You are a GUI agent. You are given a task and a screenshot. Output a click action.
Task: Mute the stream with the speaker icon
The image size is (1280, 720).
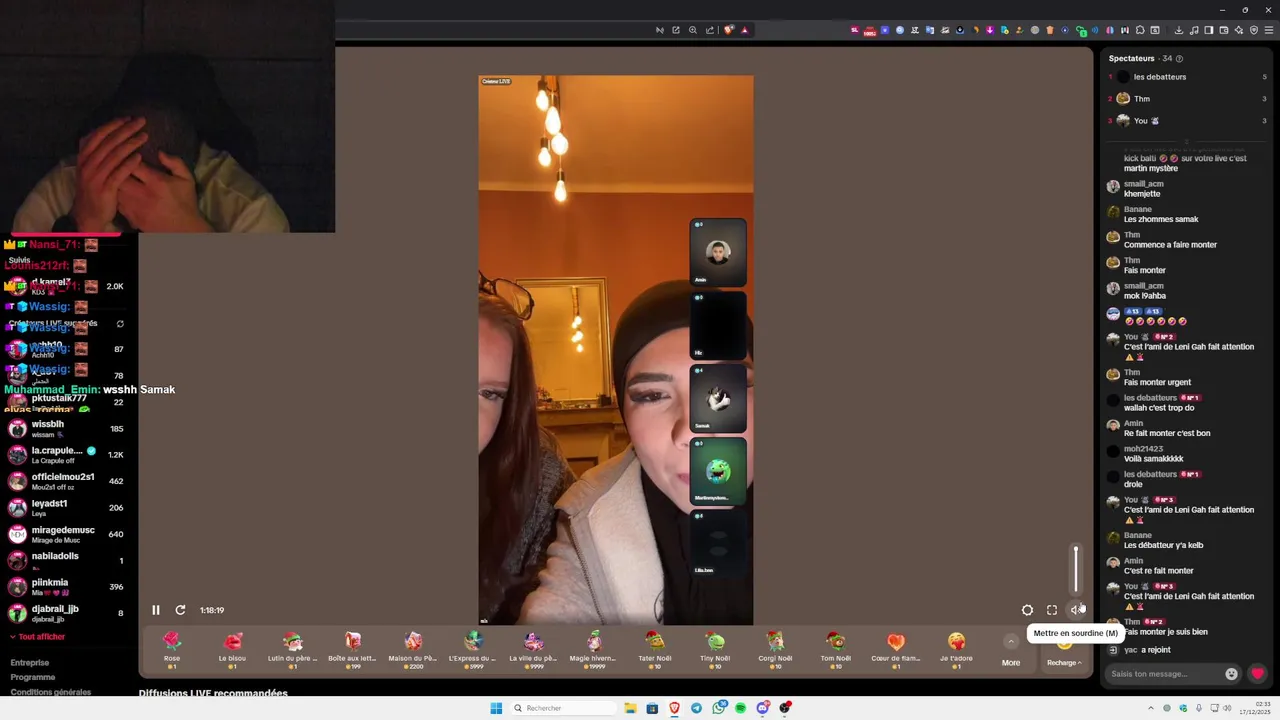(1076, 610)
